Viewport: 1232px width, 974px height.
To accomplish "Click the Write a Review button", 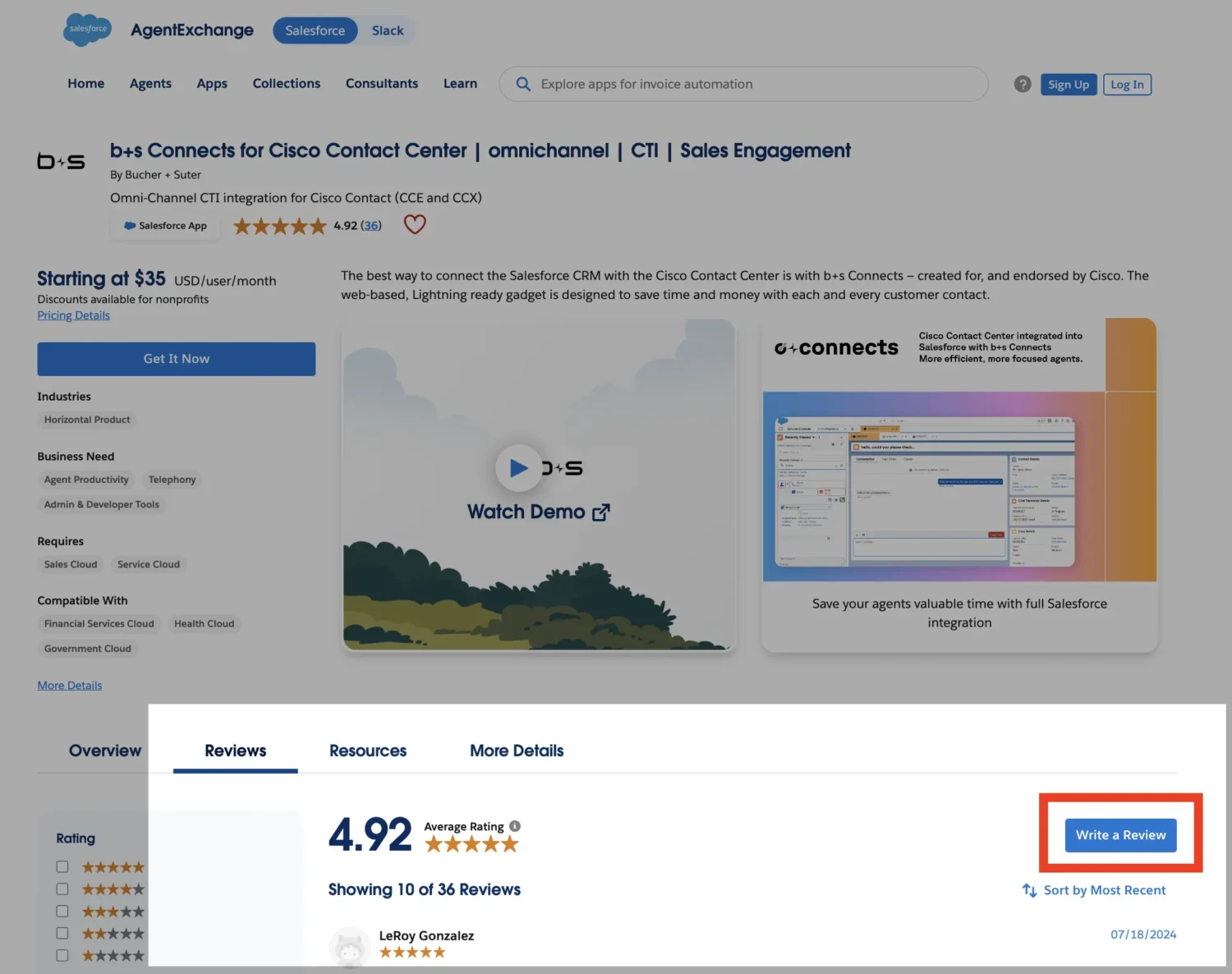I will click(1121, 835).
